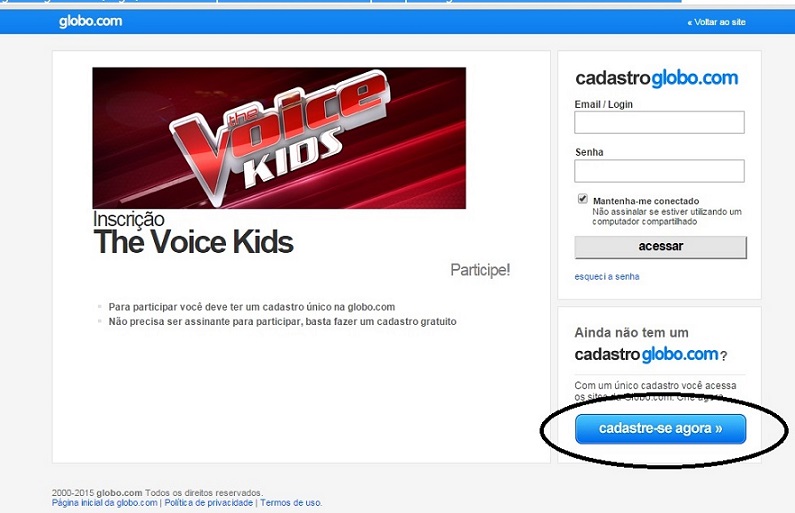Focus the Senha password field
This screenshot has height=513, width=795.
coord(659,171)
